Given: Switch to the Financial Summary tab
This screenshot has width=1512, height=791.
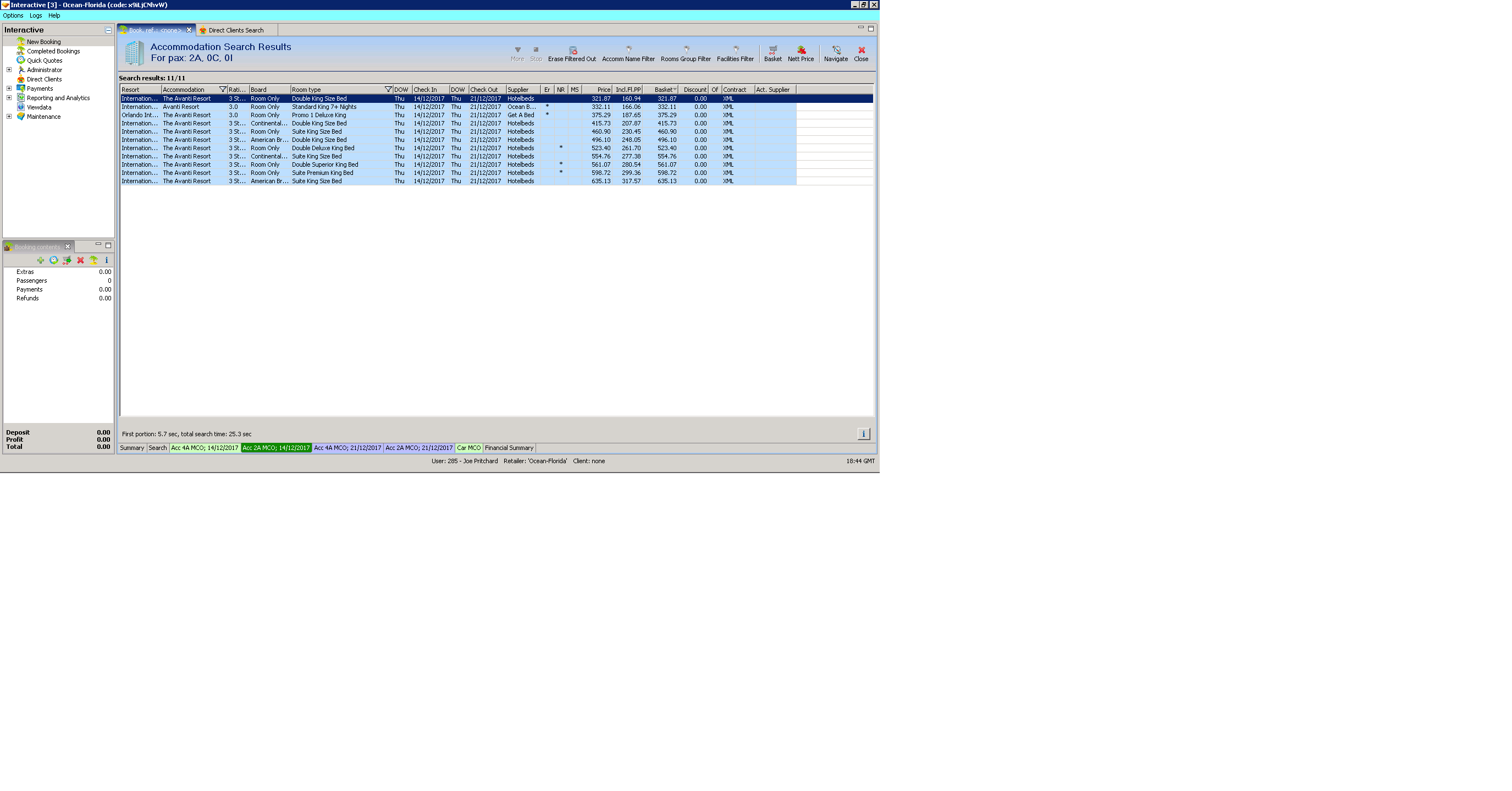Looking at the screenshot, I should click(509, 448).
